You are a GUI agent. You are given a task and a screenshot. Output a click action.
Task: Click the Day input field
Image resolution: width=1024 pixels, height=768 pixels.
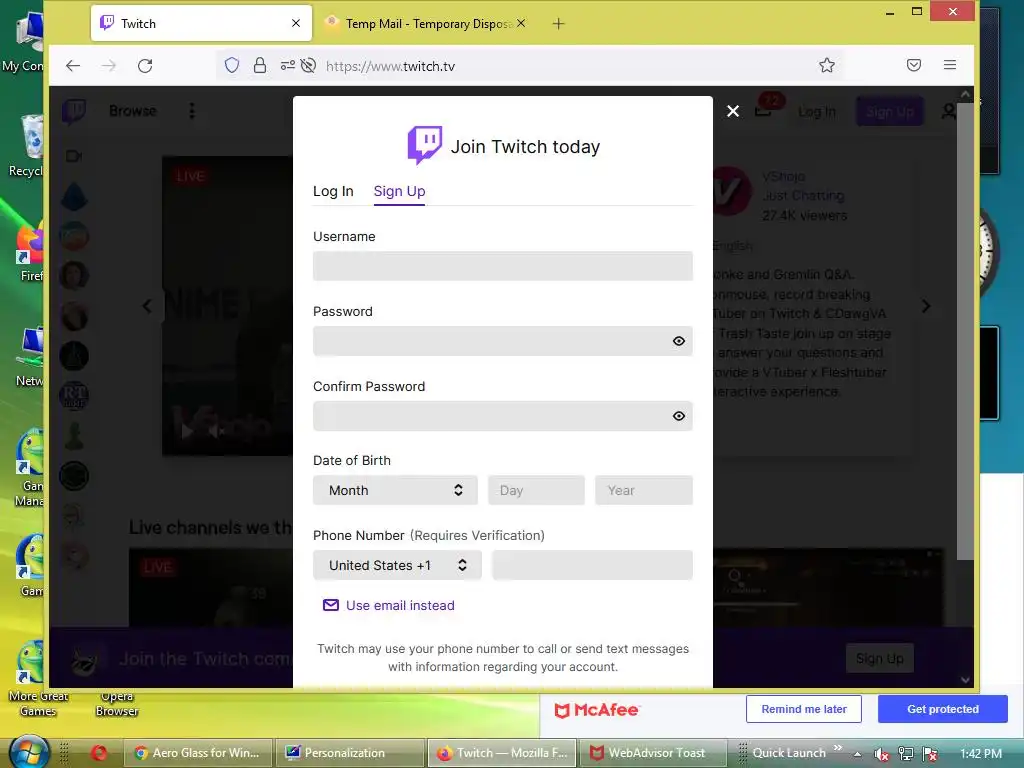(536, 490)
